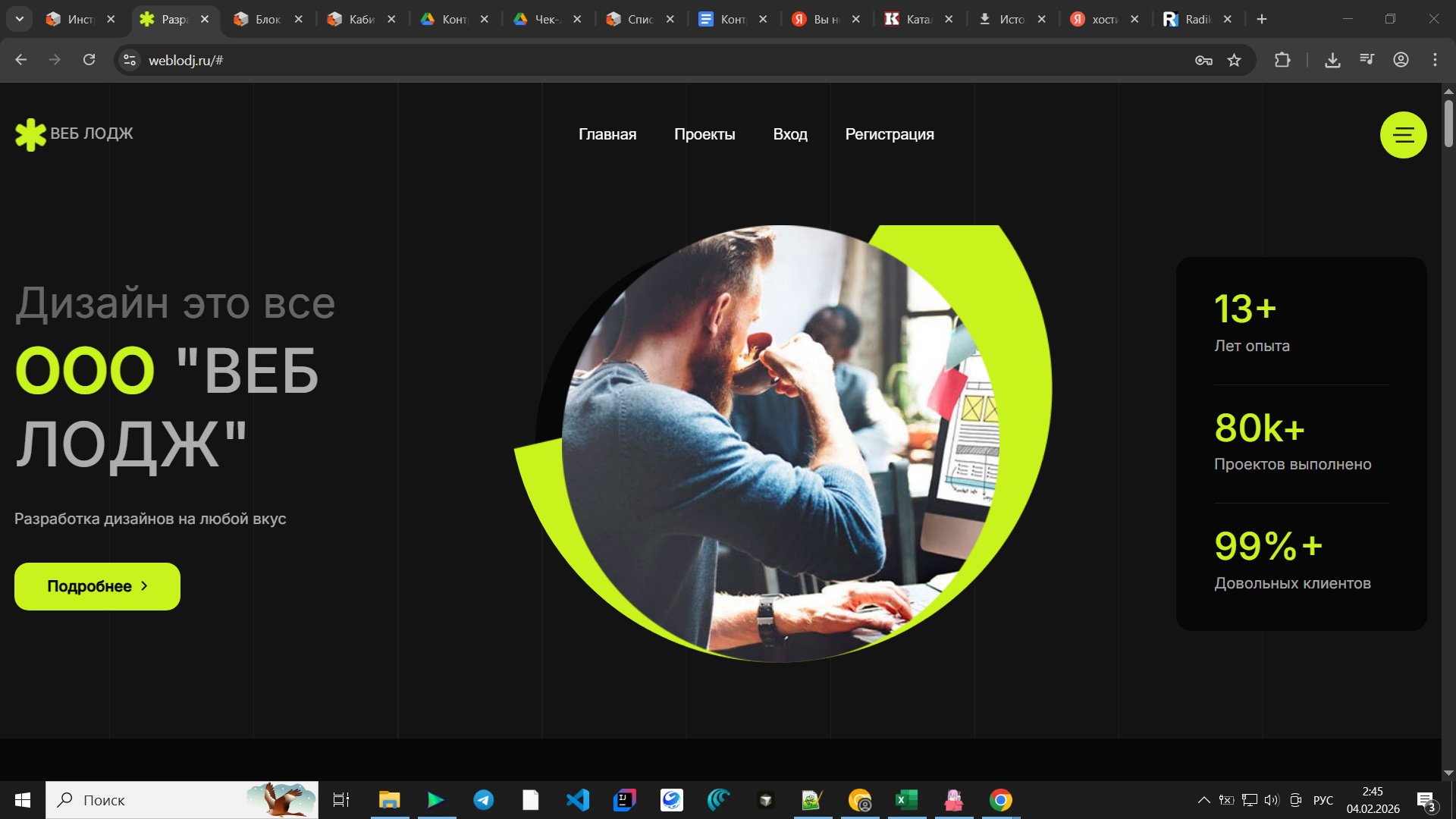Click the ВЕБ ЛОДЖ star logo

tap(30, 134)
